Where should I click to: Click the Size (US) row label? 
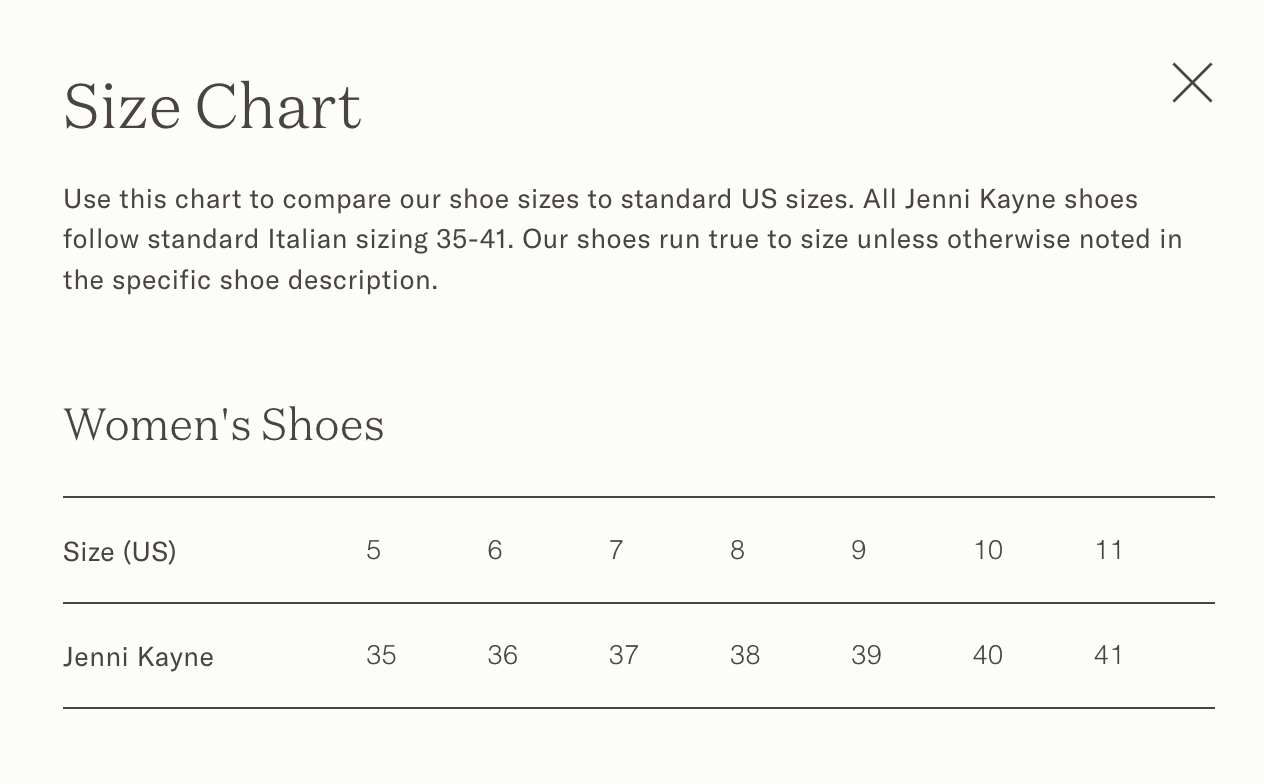pyautogui.click(x=120, y=551)
